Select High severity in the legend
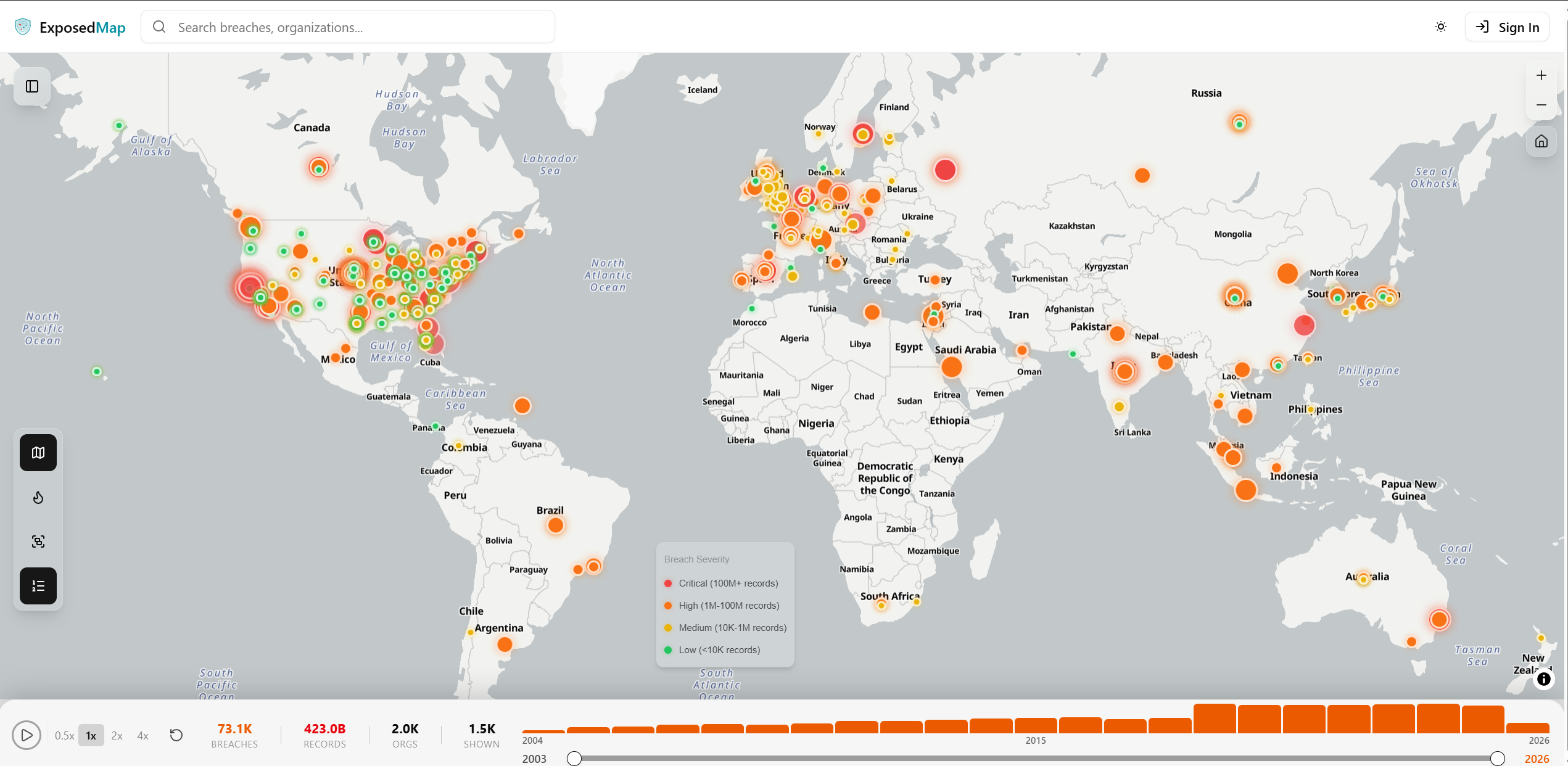 [728, 605]
